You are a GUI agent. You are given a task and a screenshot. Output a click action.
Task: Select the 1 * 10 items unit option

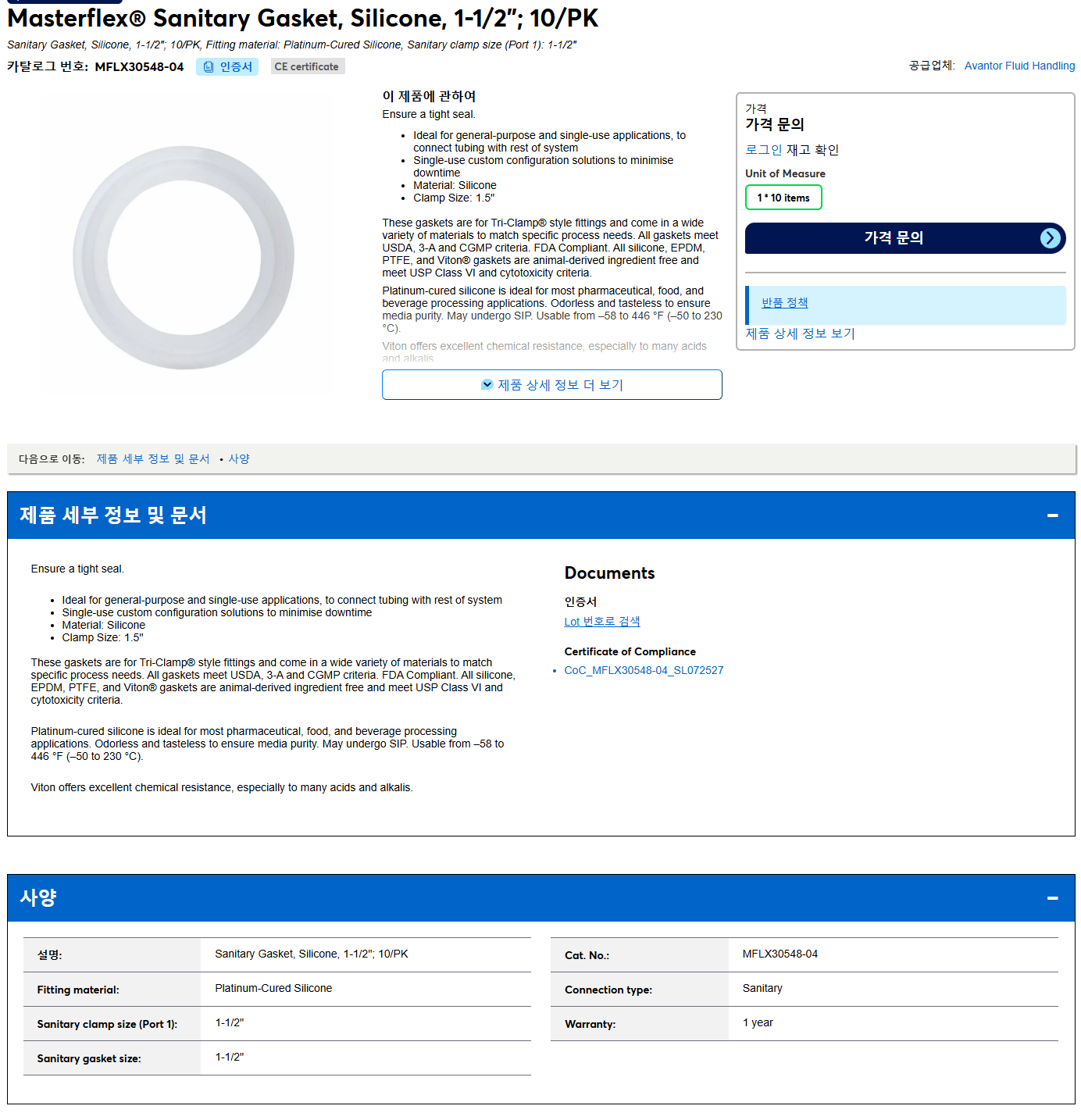point(783,198)
